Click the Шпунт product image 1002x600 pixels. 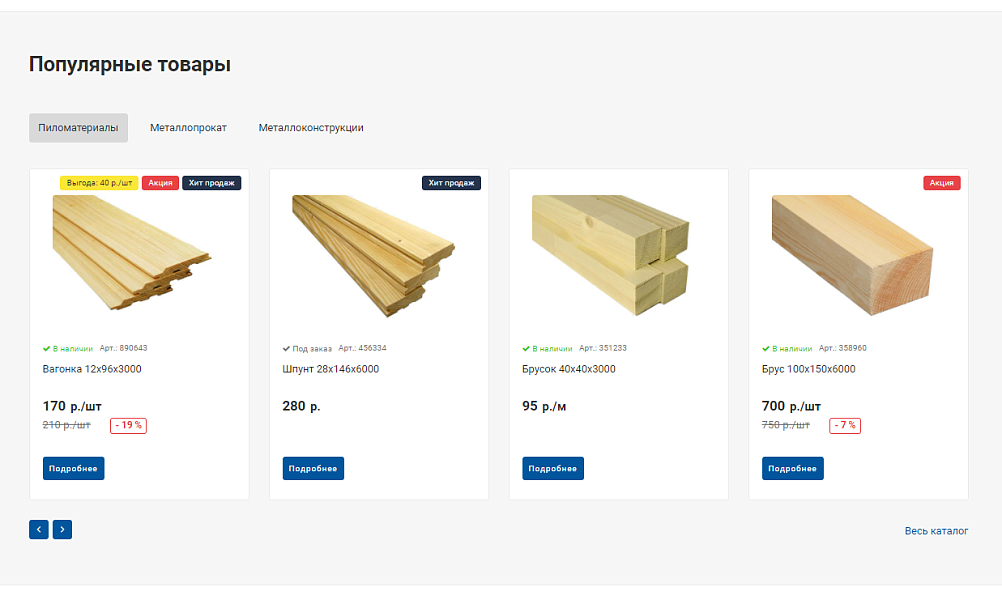click(x=373, y=256)
